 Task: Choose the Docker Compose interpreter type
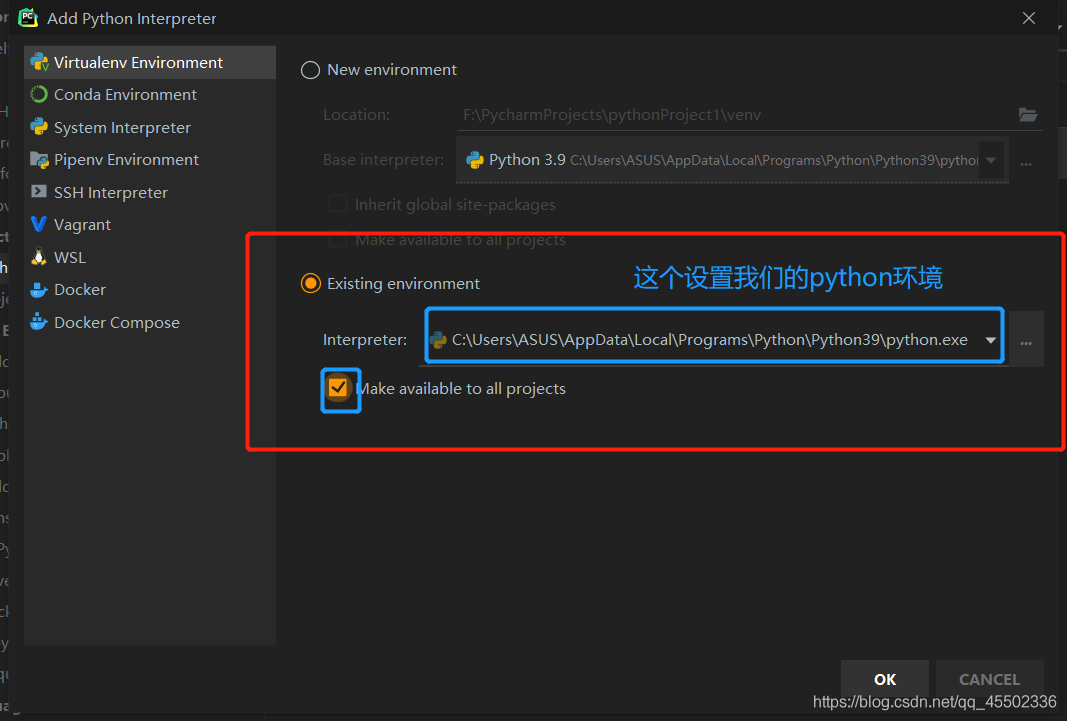tap(150, 322)
